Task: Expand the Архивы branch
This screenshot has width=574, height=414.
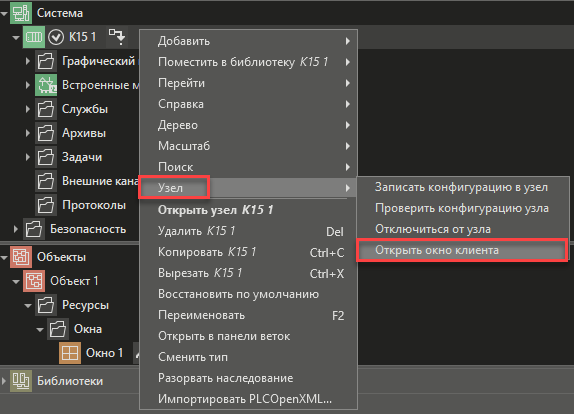Action: tap(28, 133)
